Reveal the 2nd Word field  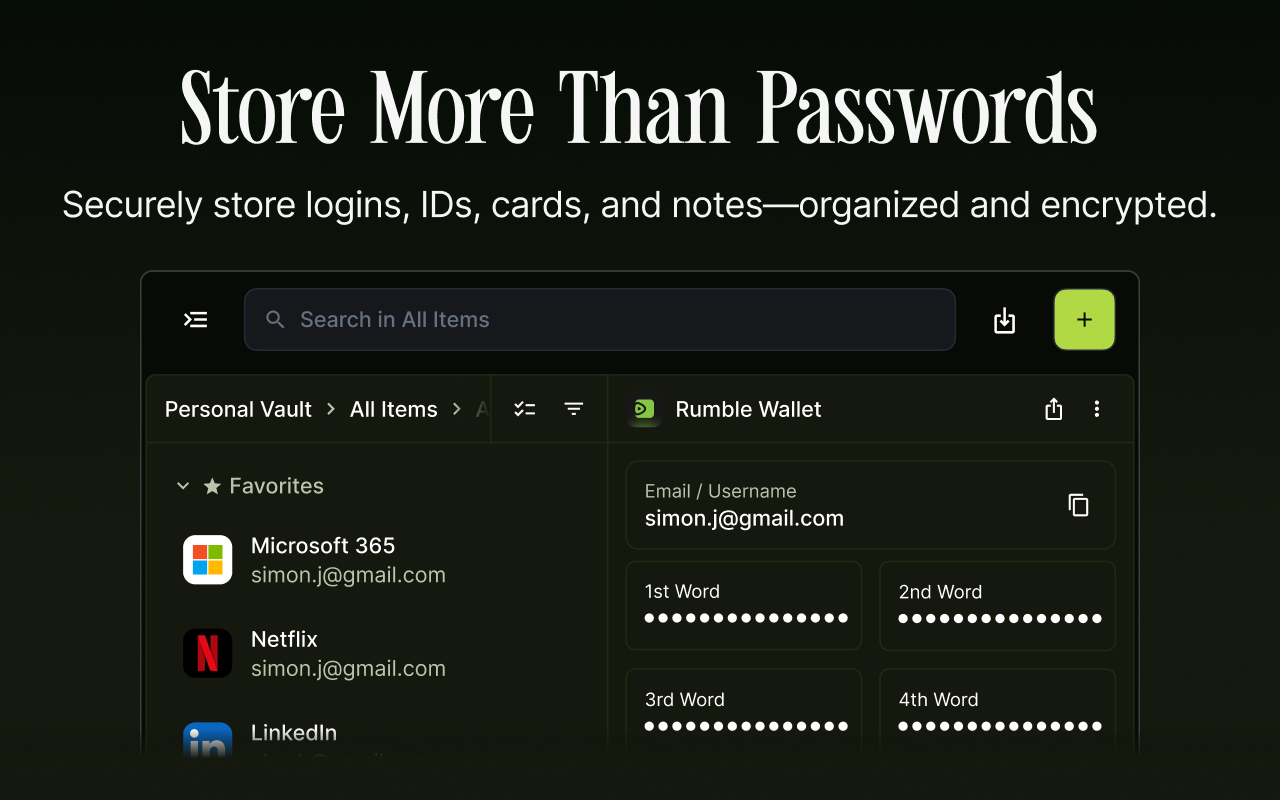point(997,606)
